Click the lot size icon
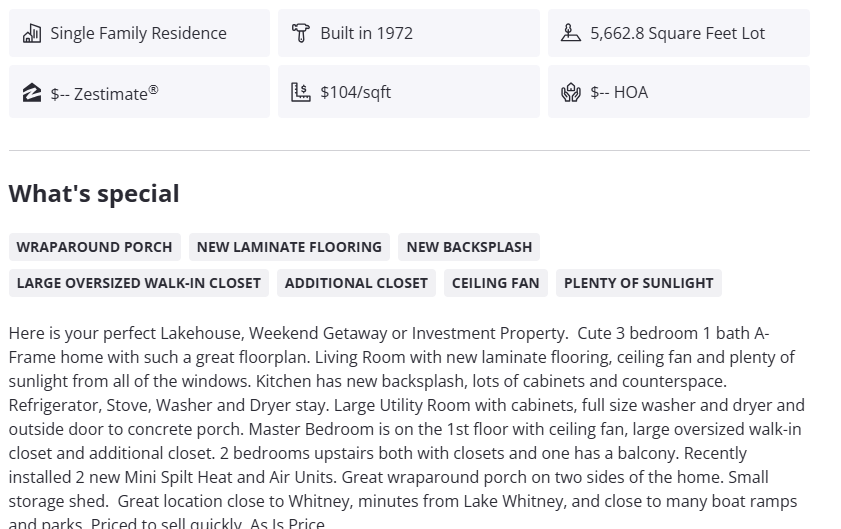The height and width of the screenshot is (529, 841). [571, 33]
